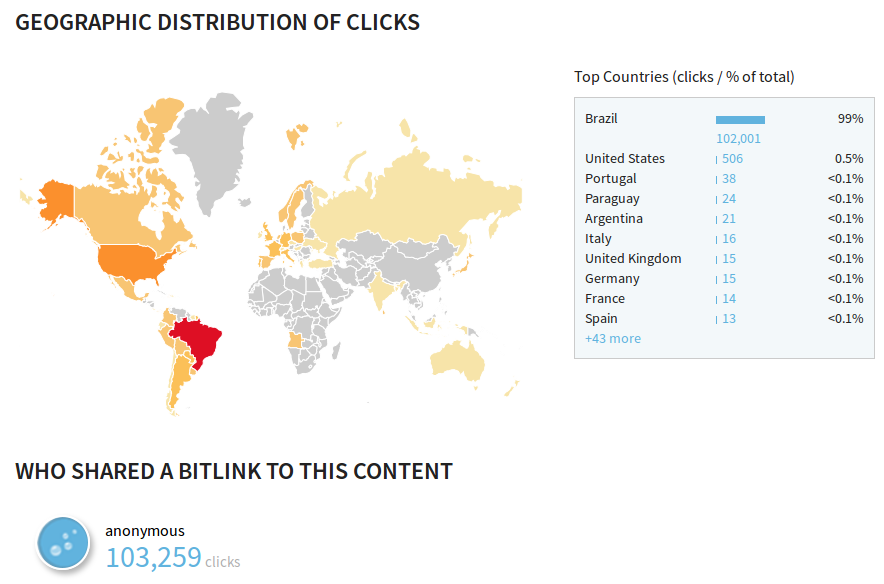Click the United Kingdom country label
This screenshot has height=584, width=884.
coord(633,259)
